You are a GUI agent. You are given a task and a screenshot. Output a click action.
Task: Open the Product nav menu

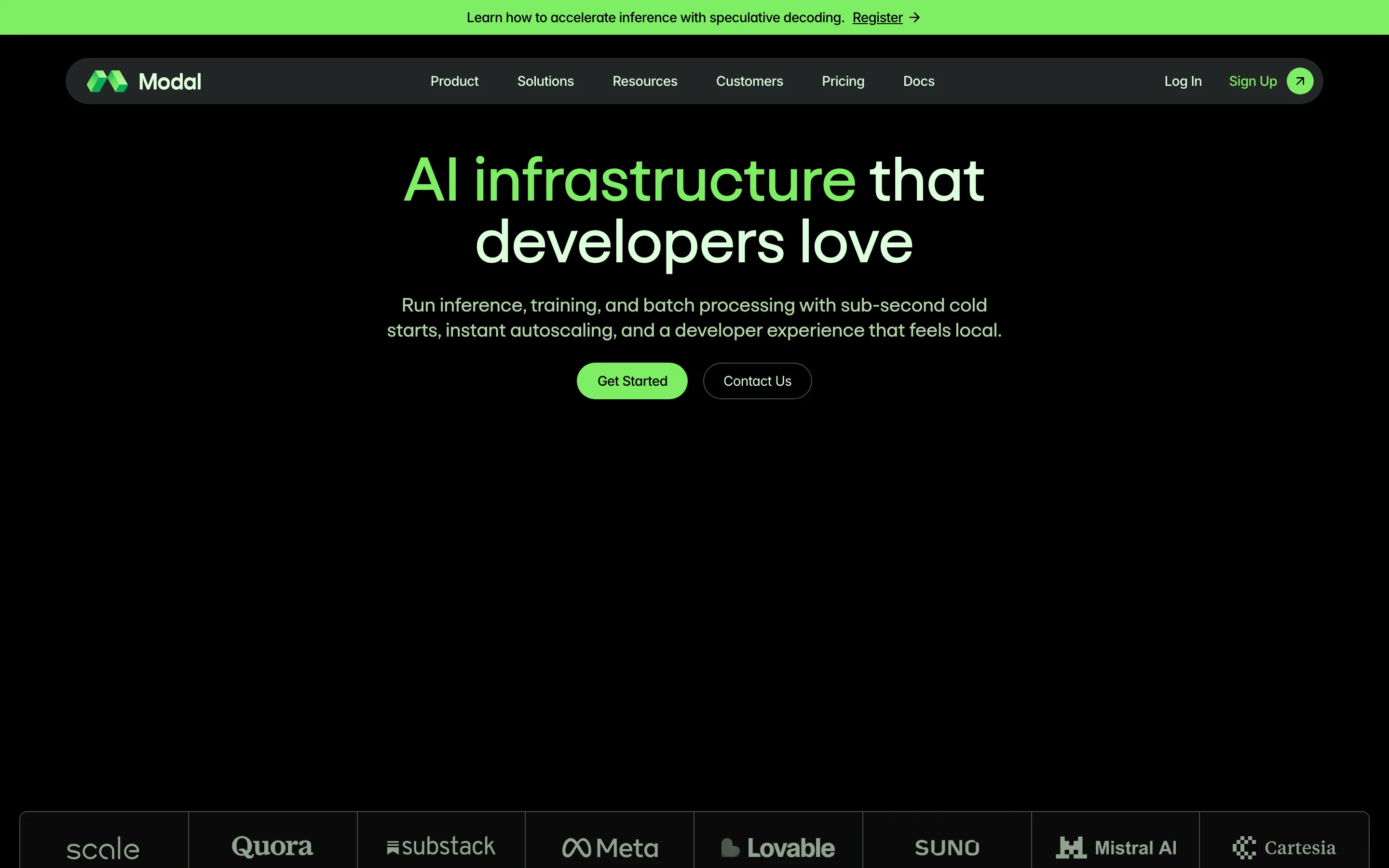coord(454,81)
